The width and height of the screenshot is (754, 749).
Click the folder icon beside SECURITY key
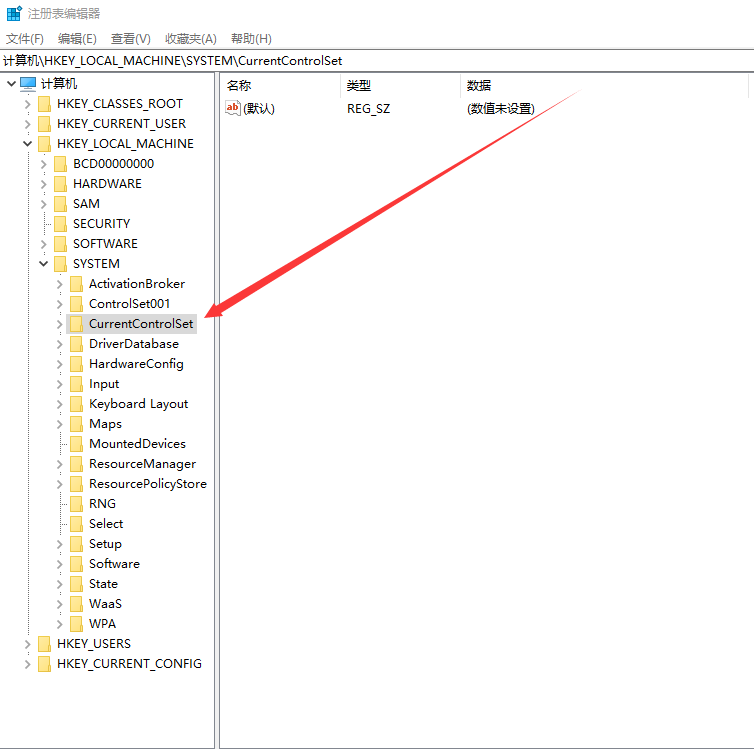pos(61,224)
